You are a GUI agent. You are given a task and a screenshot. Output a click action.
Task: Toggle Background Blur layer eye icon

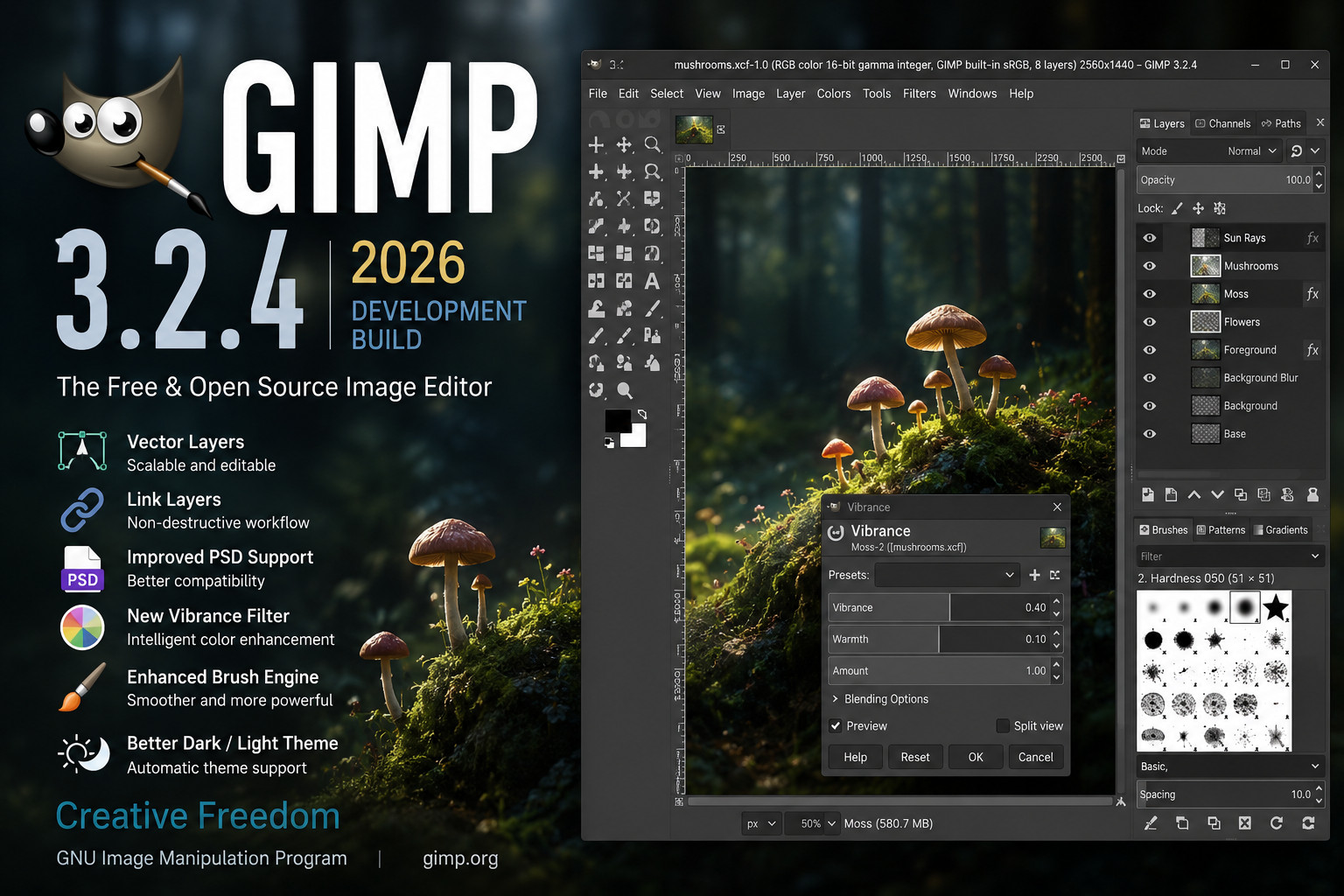point(1150,378)
